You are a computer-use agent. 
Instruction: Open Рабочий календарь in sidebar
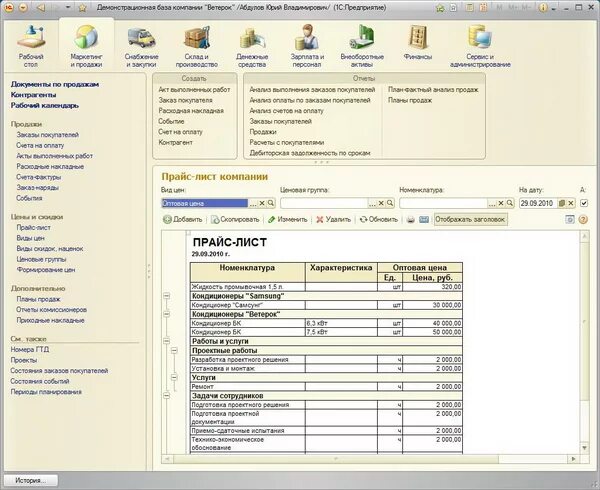[x=44, y=106]
